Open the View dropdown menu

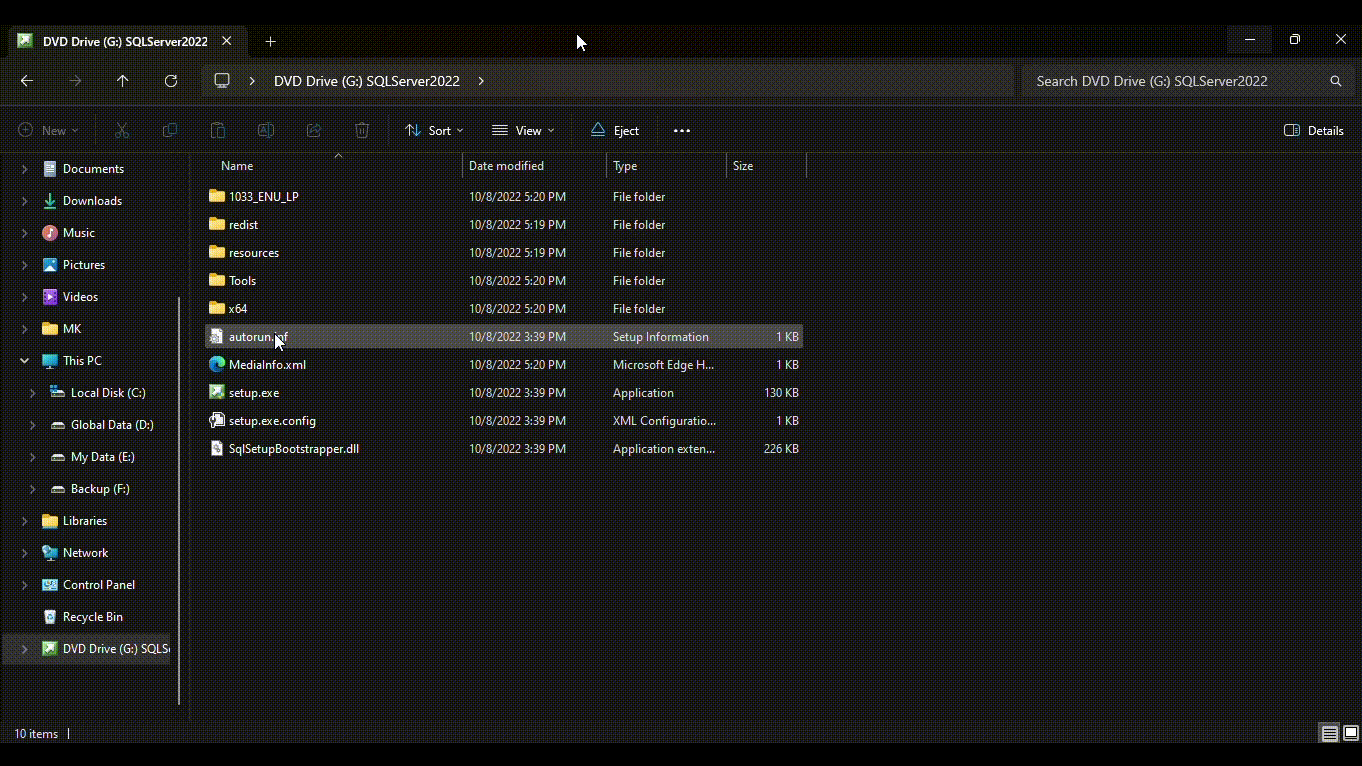pyautogui.click(x=523, y=130)
